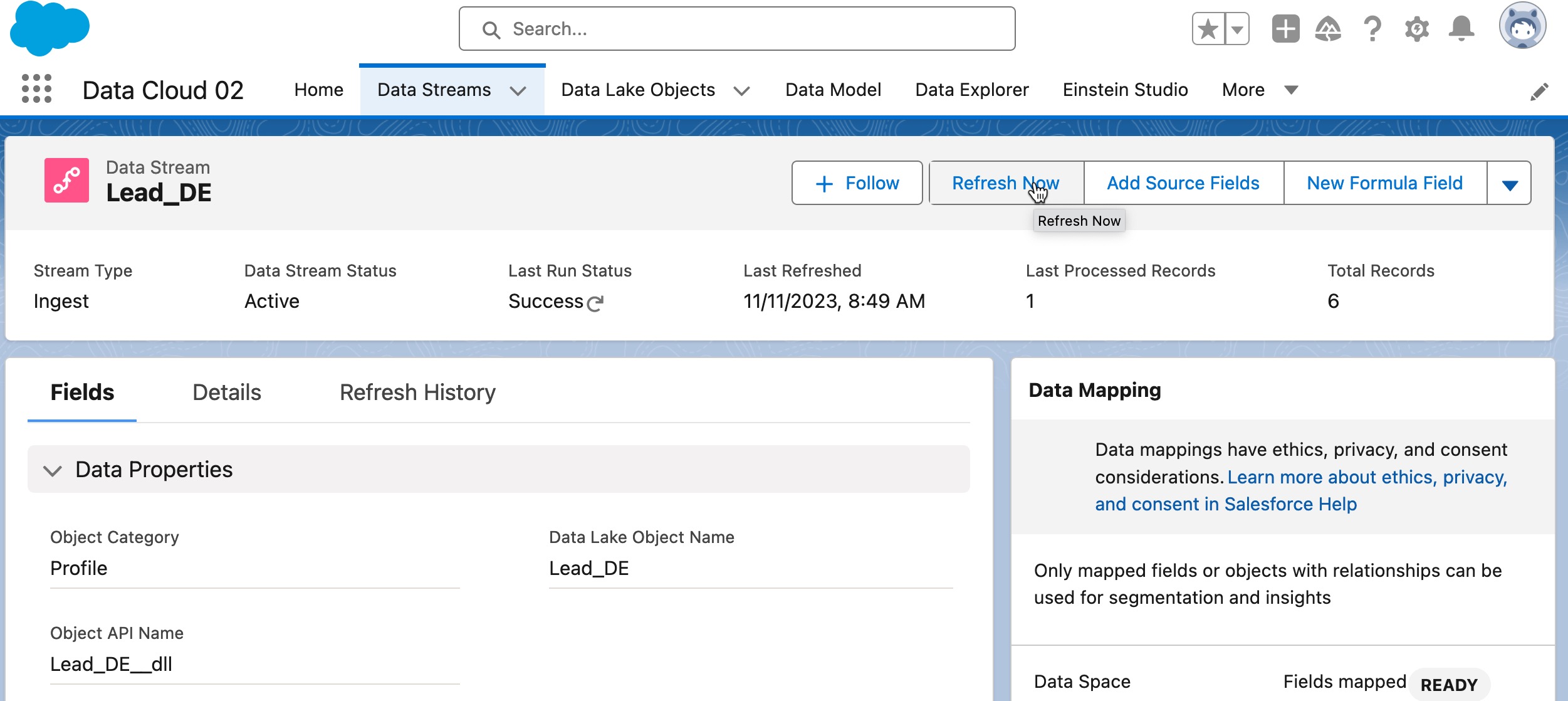Open the user profile avatar
This screenshot has width=1568, height=701.
(1522, 26)
